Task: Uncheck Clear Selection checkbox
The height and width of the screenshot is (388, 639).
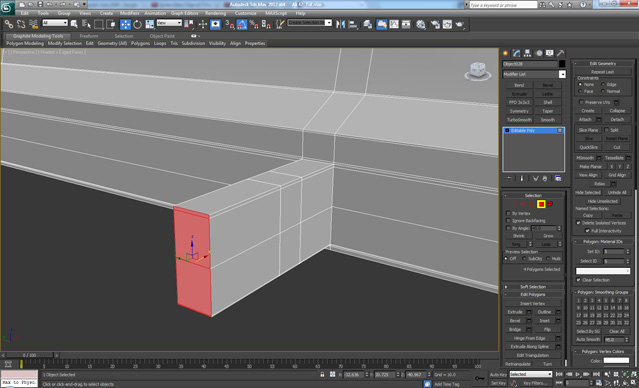Action: [578, 280]
